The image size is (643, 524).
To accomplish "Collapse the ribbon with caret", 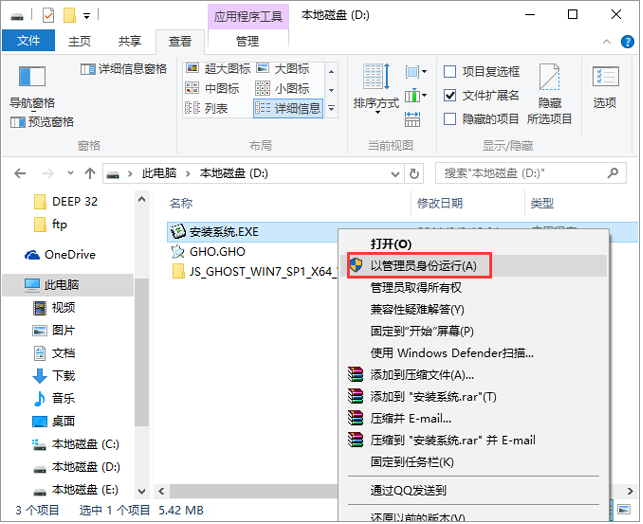I will click(607, 42).
